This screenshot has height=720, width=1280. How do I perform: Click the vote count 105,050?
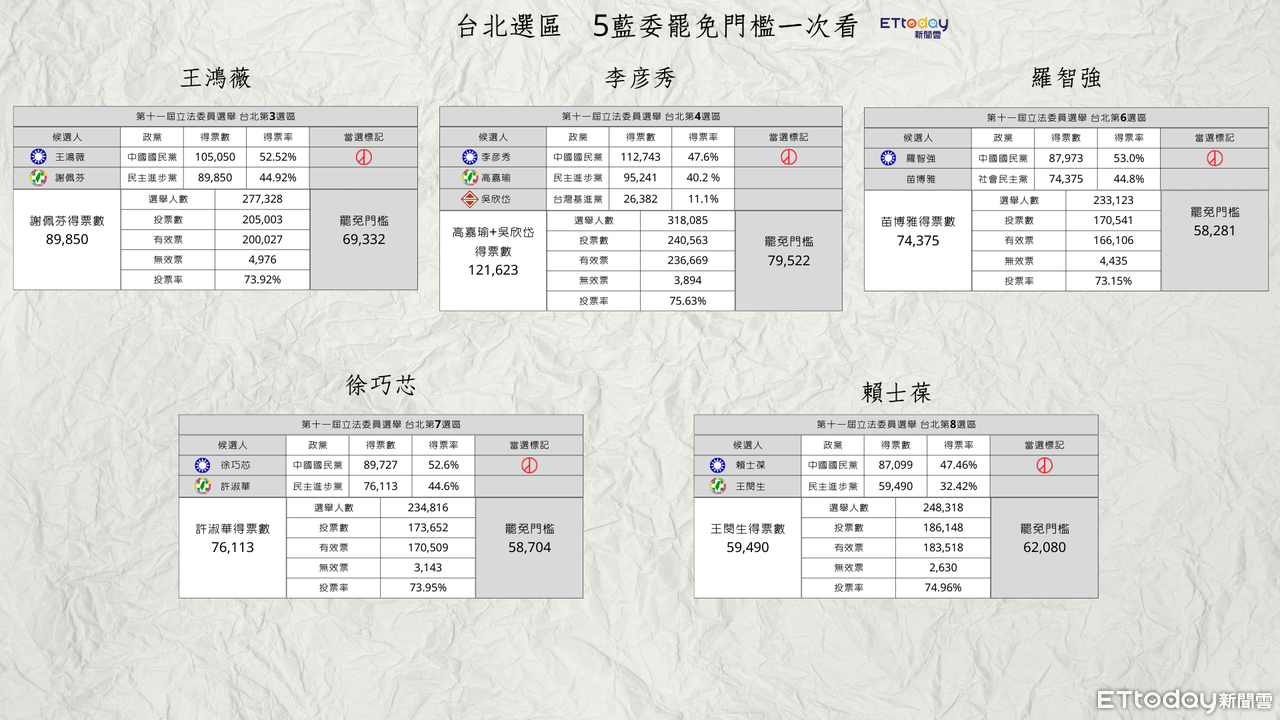pos(215,157)
